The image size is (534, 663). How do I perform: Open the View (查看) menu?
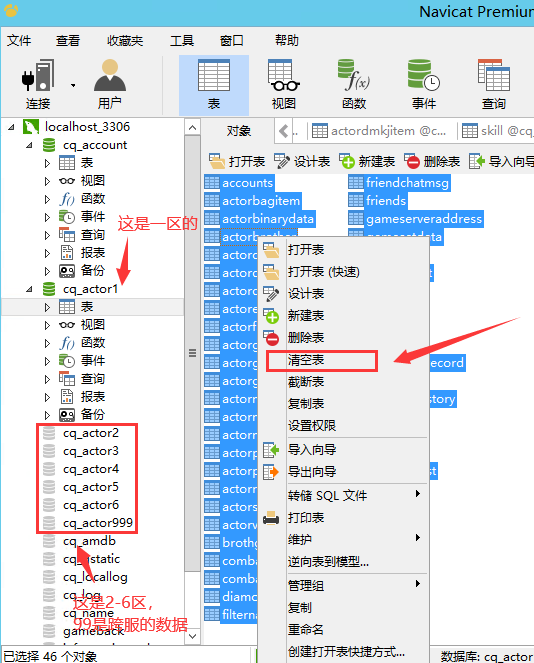tap(68, 40)
